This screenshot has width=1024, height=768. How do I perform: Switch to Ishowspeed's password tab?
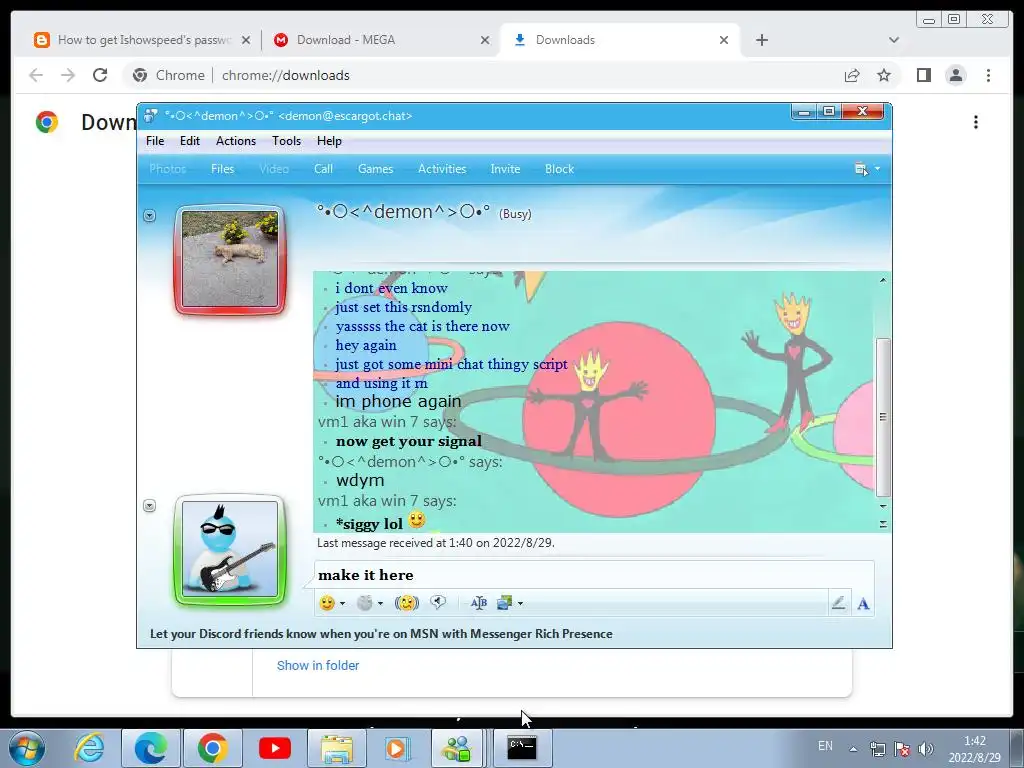tap(142, 40)
